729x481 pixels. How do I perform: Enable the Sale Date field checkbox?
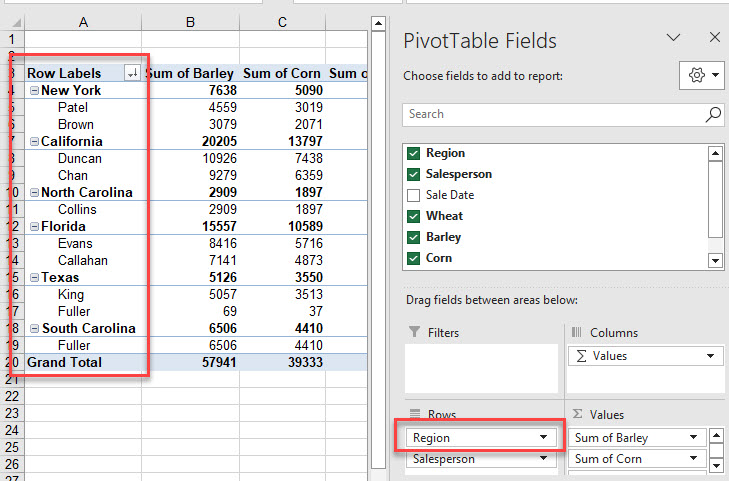[414, 195]
